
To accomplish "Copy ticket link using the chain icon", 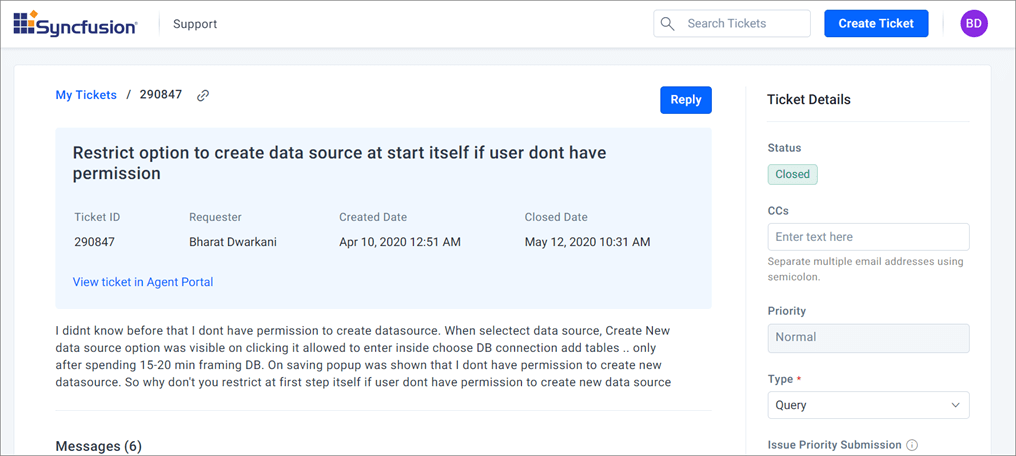I will point(203,96).
